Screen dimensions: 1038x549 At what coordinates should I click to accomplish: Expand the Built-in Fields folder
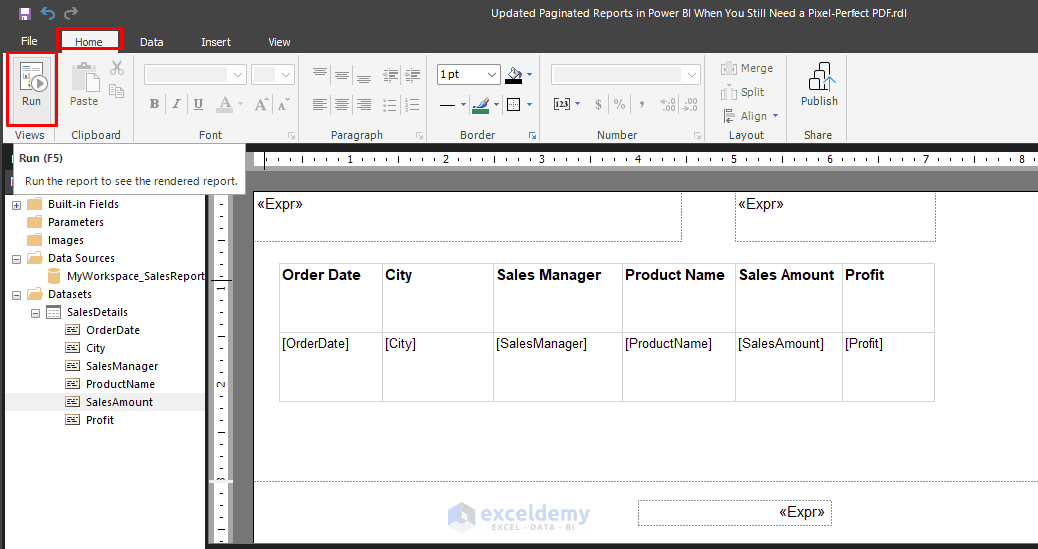pos(17,205)
